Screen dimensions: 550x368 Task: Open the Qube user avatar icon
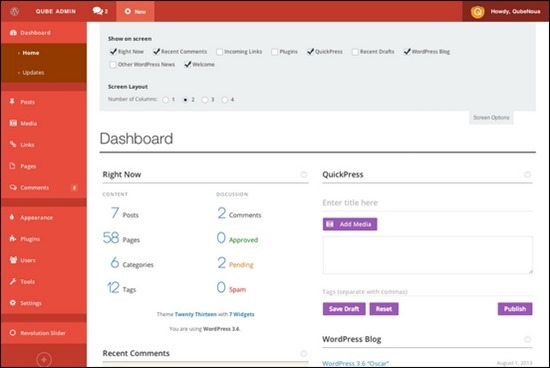[477, 12]
